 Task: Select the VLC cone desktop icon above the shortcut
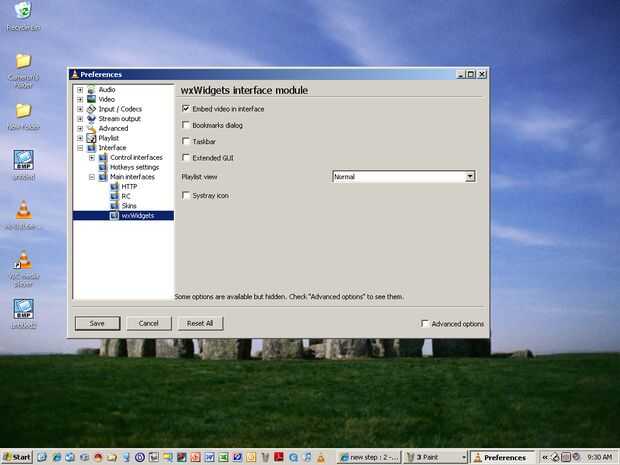coord(23,210)
